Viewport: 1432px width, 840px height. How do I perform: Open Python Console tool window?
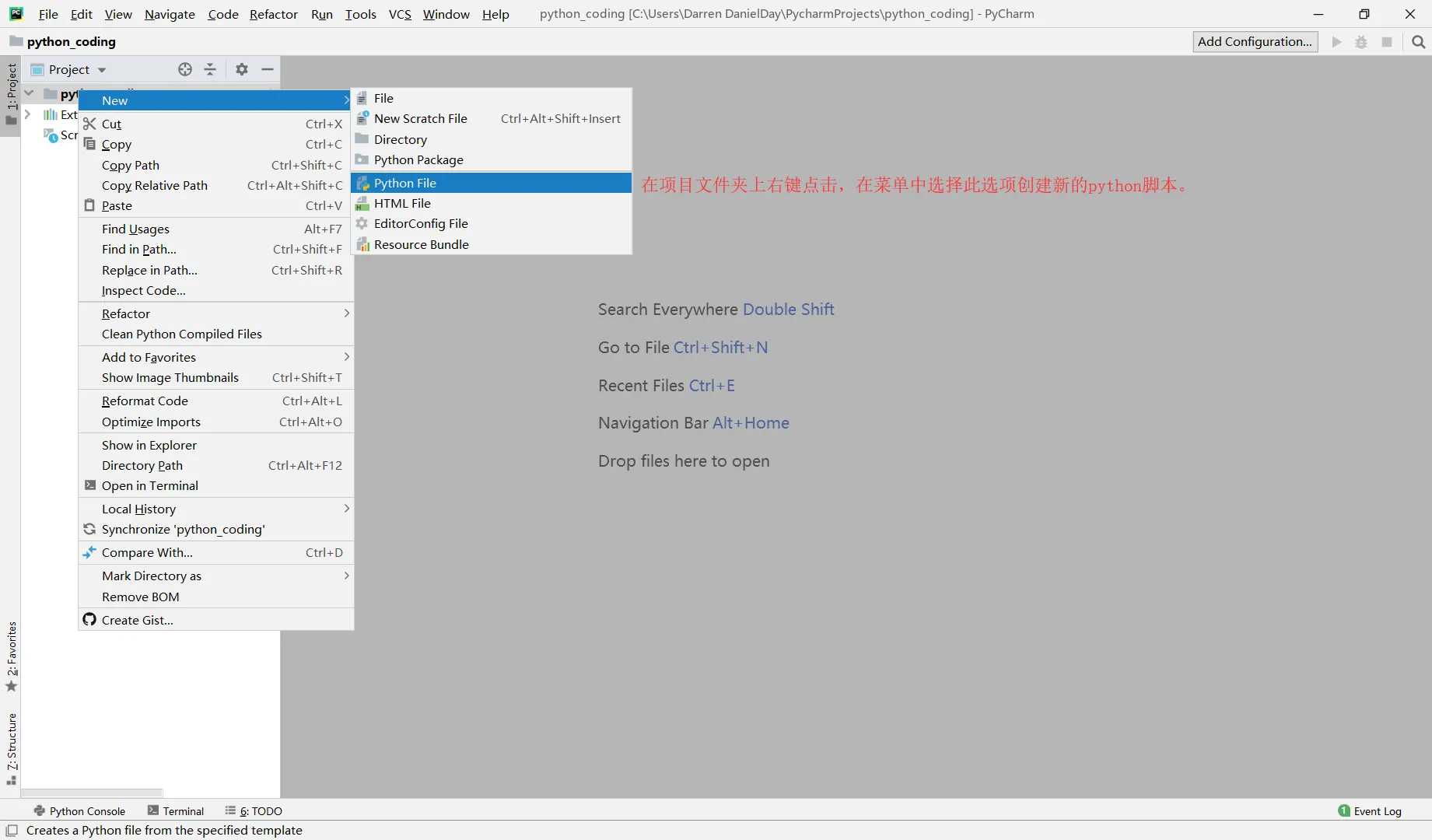[x=79, y=810]
